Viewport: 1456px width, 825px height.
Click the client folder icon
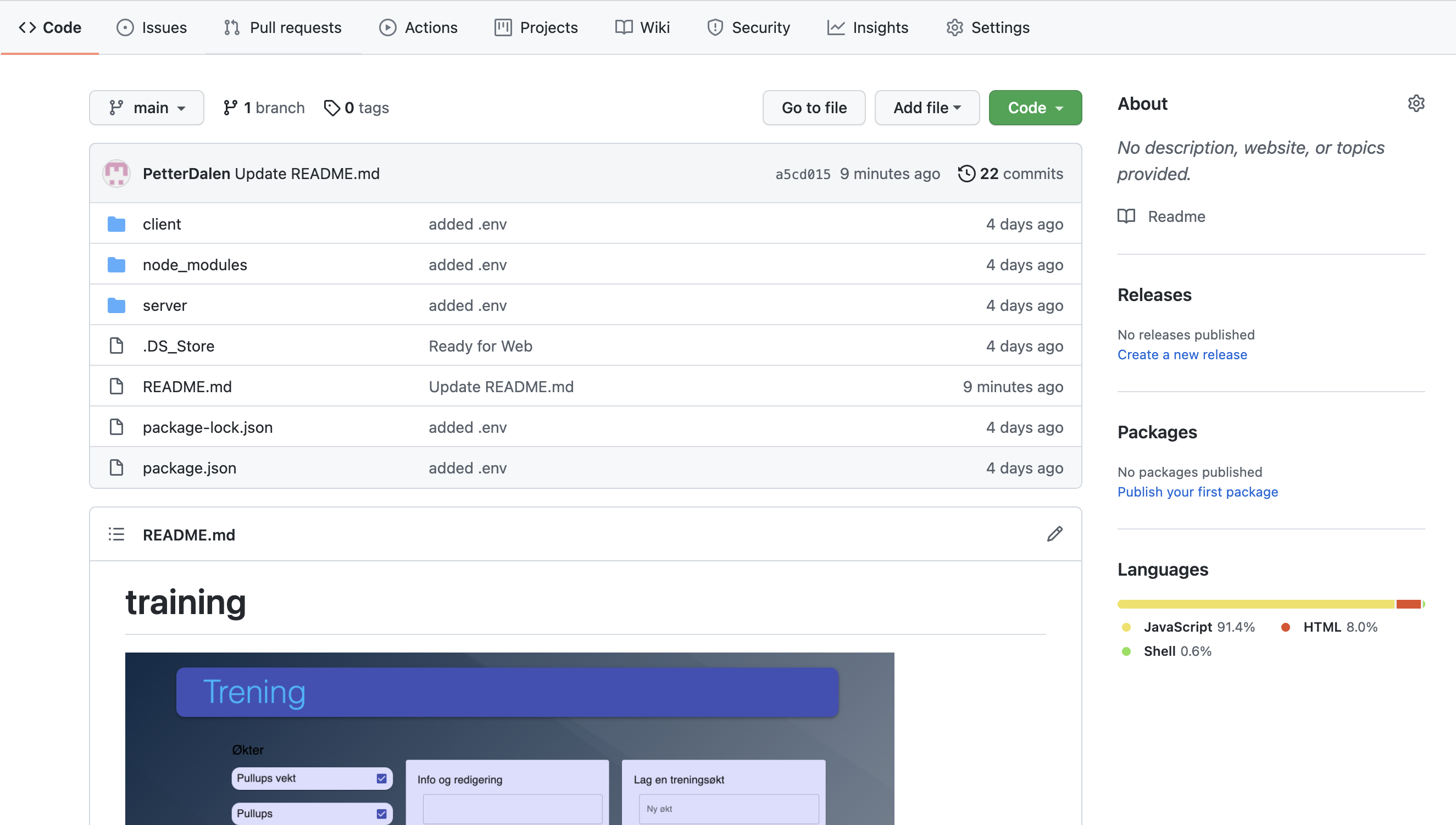[116, 223]
